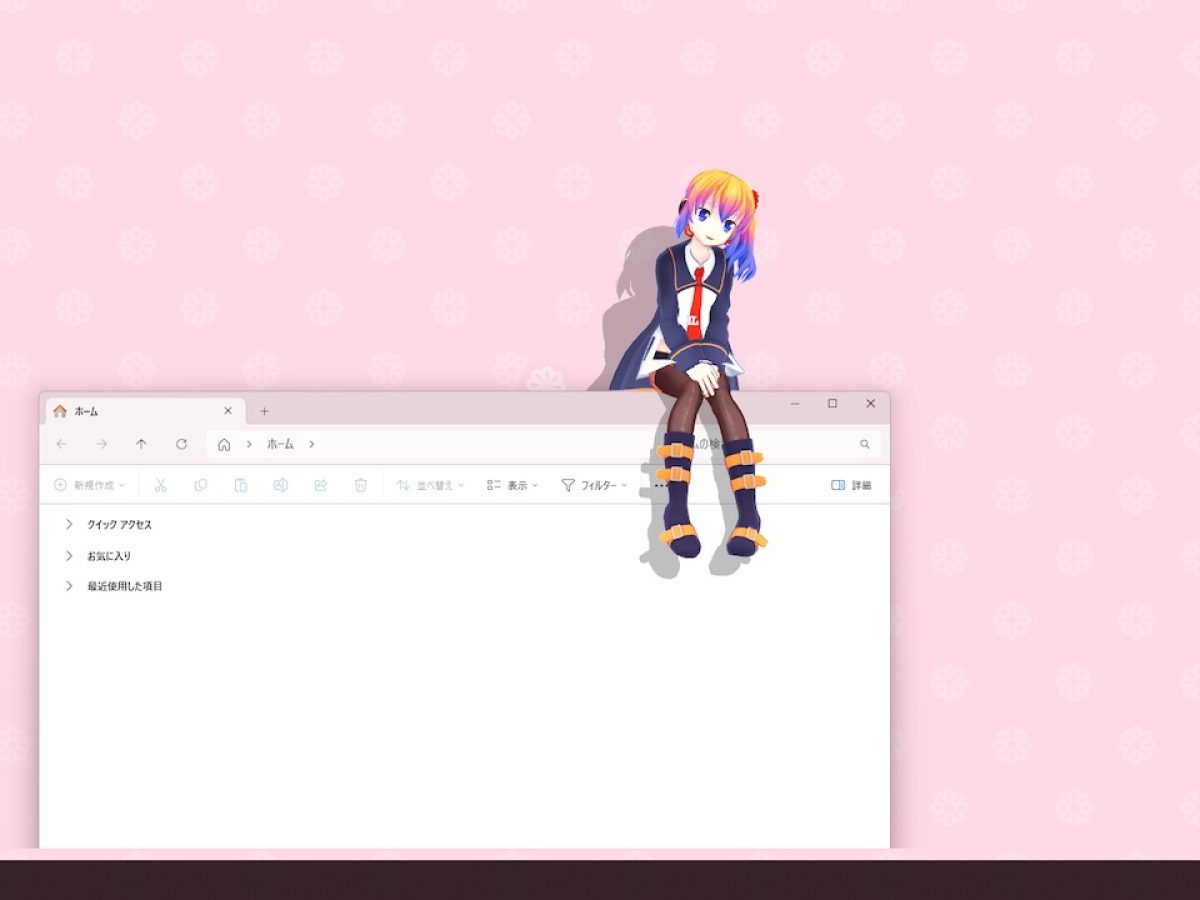
Task: Open the 表示 view dropdown
Action: pyautogui.click(x=512, y=485)
